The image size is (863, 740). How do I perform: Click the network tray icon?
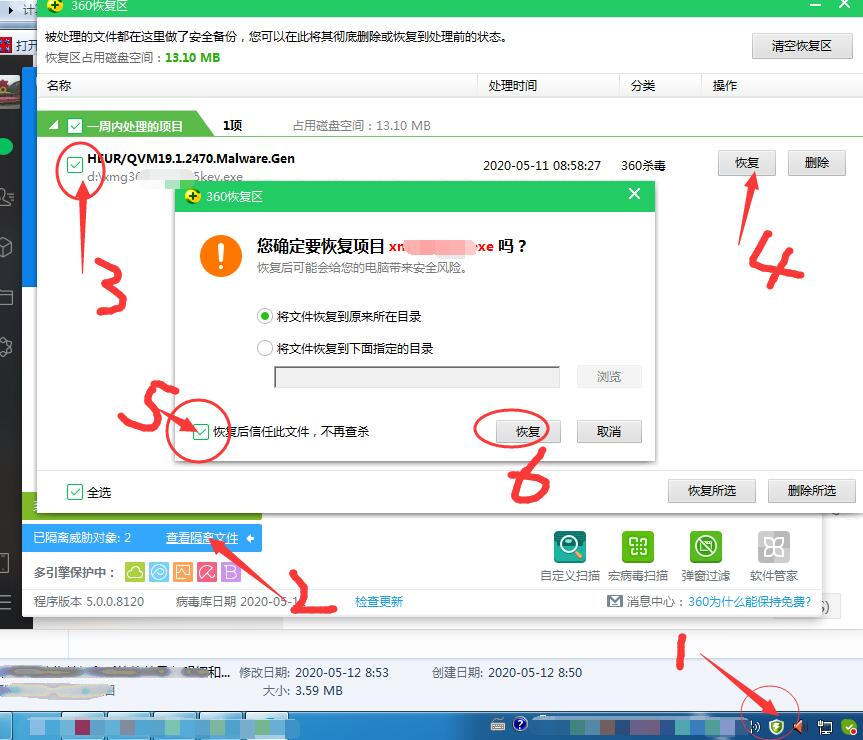(824, 727)
